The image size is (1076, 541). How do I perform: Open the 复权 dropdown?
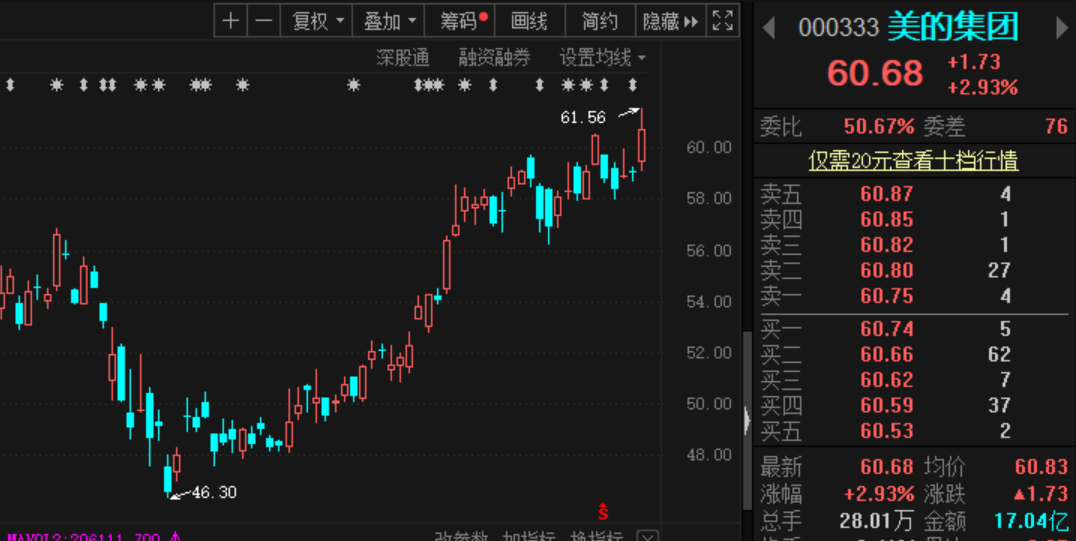pyautogui.click(x=317, y=21)
